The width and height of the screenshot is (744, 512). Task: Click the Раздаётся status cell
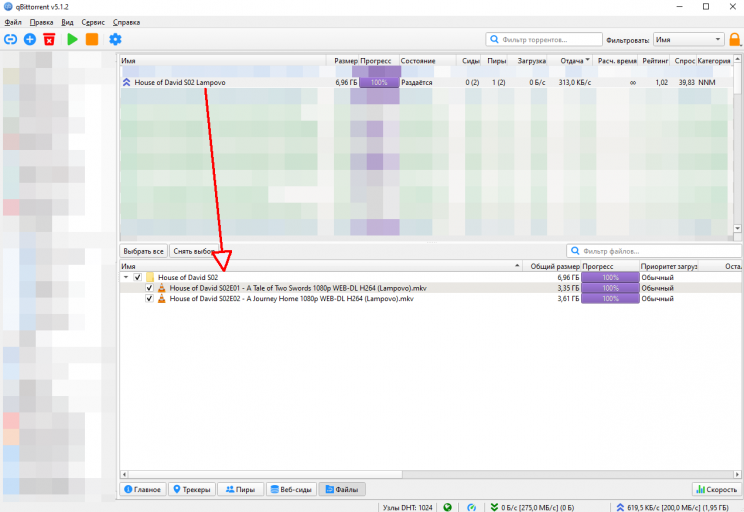point(417,82)
